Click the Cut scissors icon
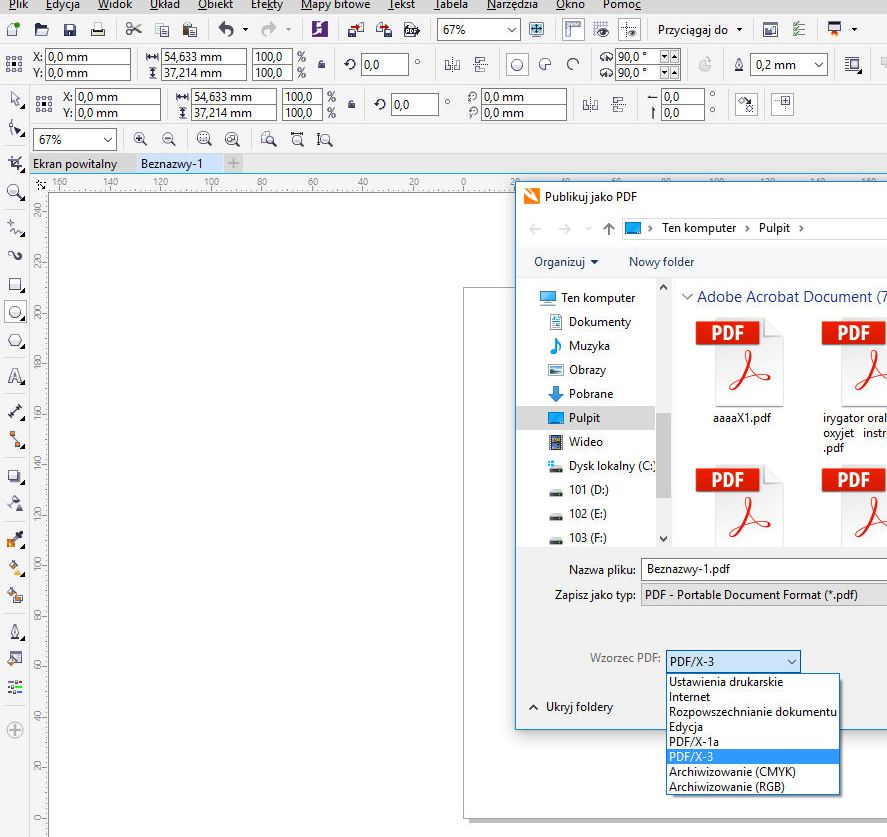 [x=134, y=30]
